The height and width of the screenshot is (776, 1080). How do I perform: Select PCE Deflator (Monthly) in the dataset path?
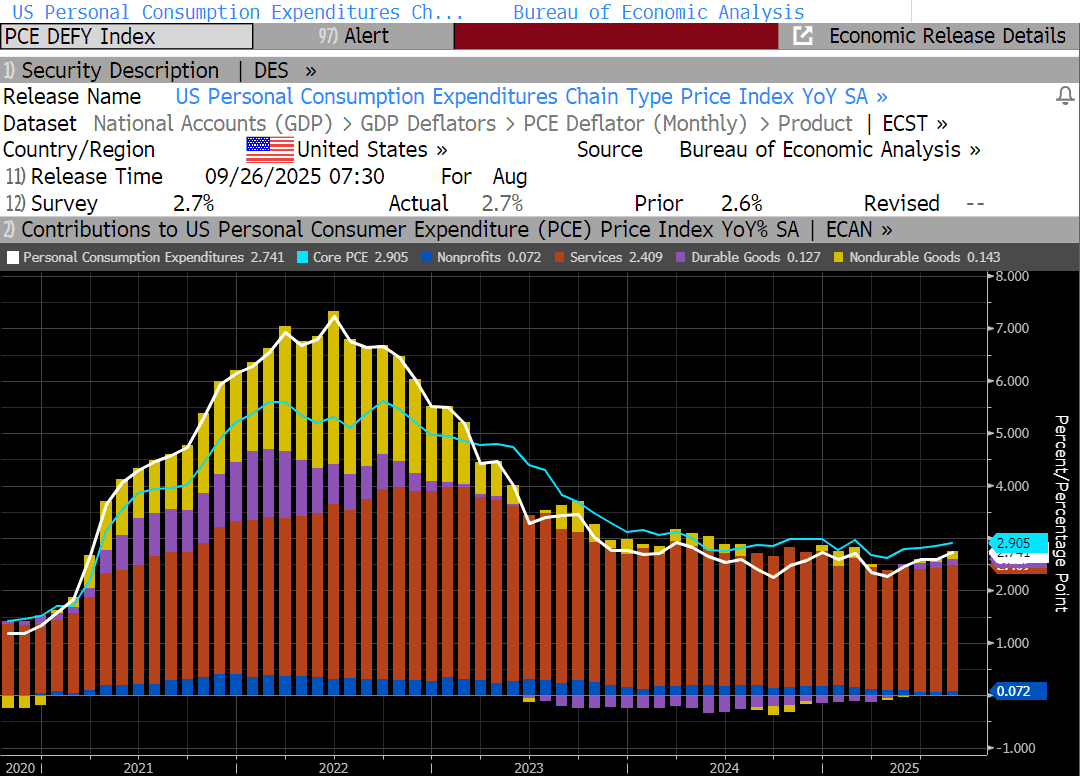click(x=635, y=123)
